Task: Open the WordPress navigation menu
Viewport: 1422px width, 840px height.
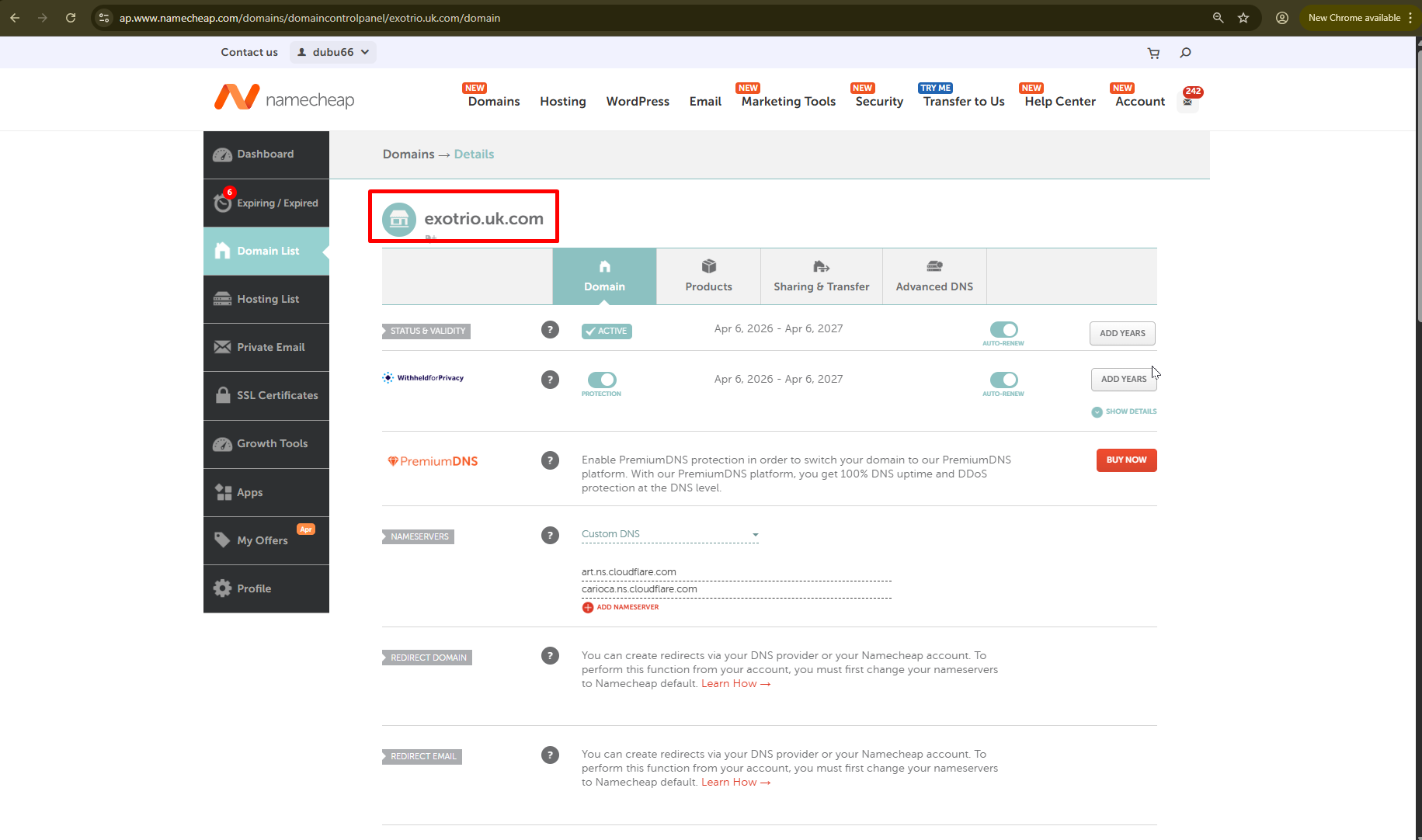Action: tap(638, 102)
